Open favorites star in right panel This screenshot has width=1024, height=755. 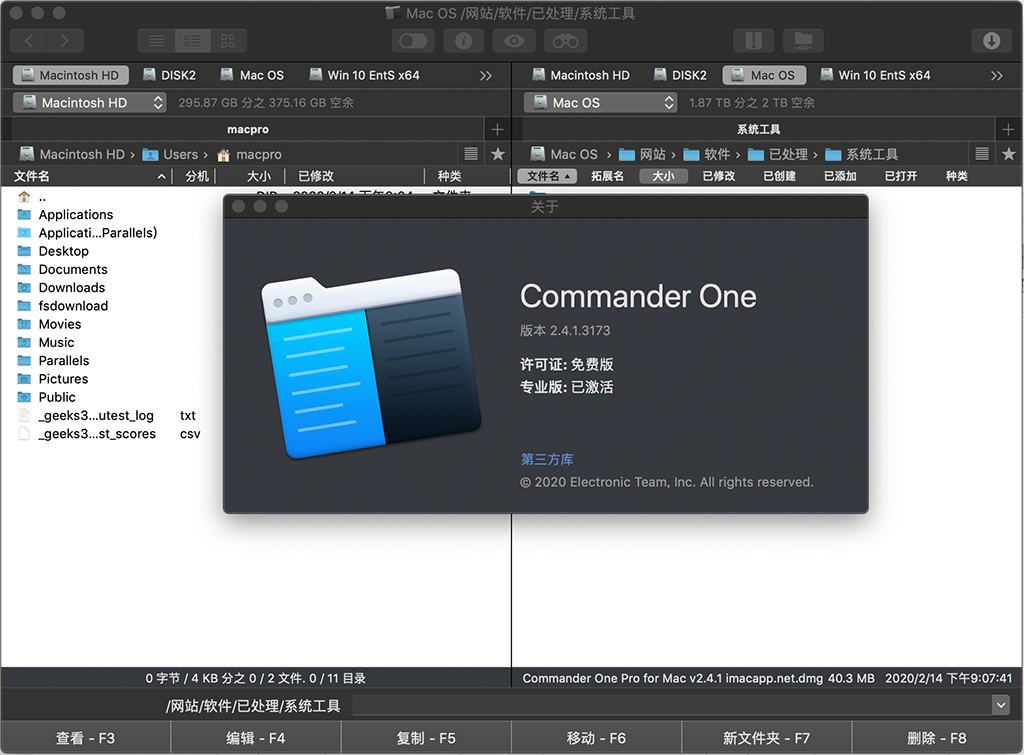click(x=1008, y=154)
